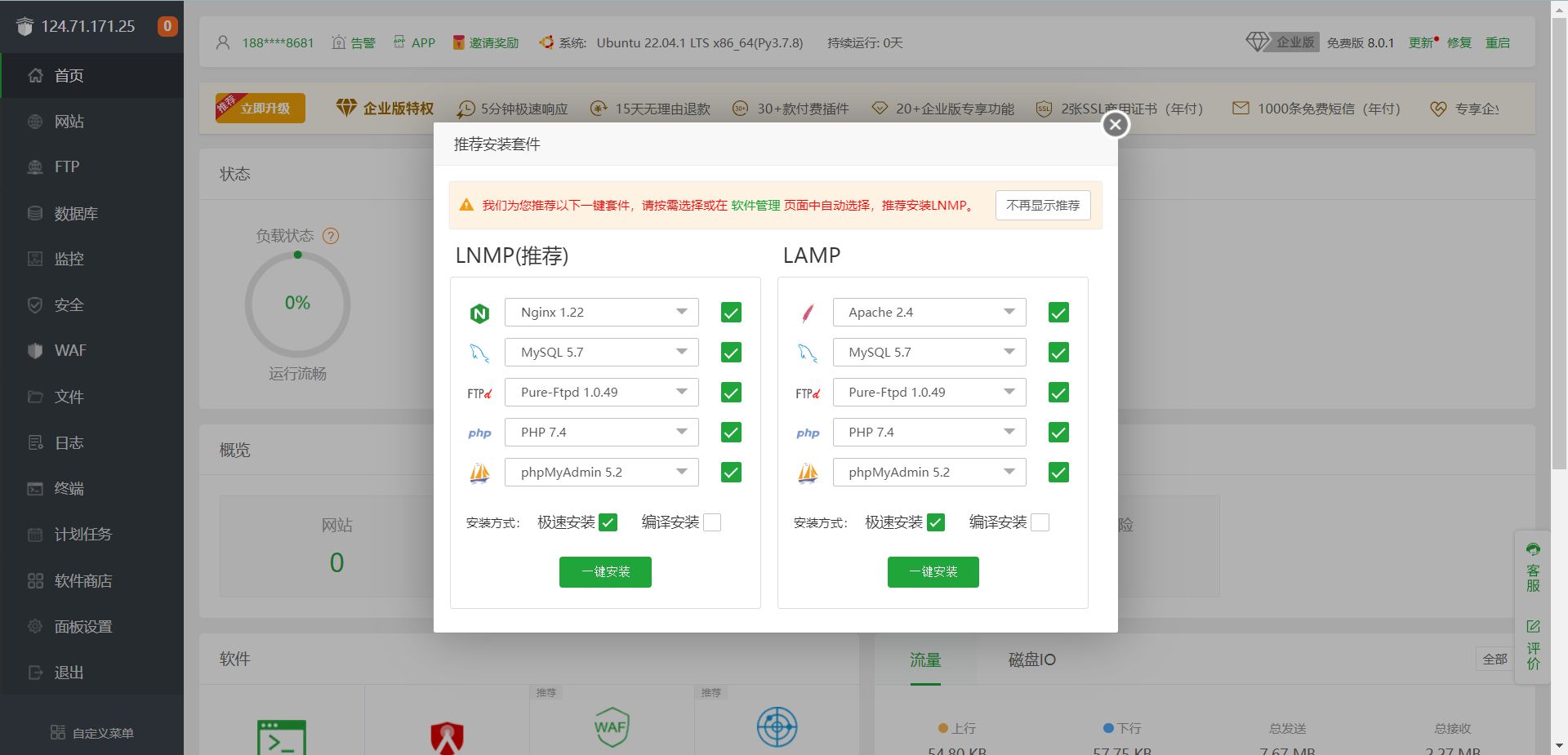Click the APP icon in top bar

click(x=399, y=42)
